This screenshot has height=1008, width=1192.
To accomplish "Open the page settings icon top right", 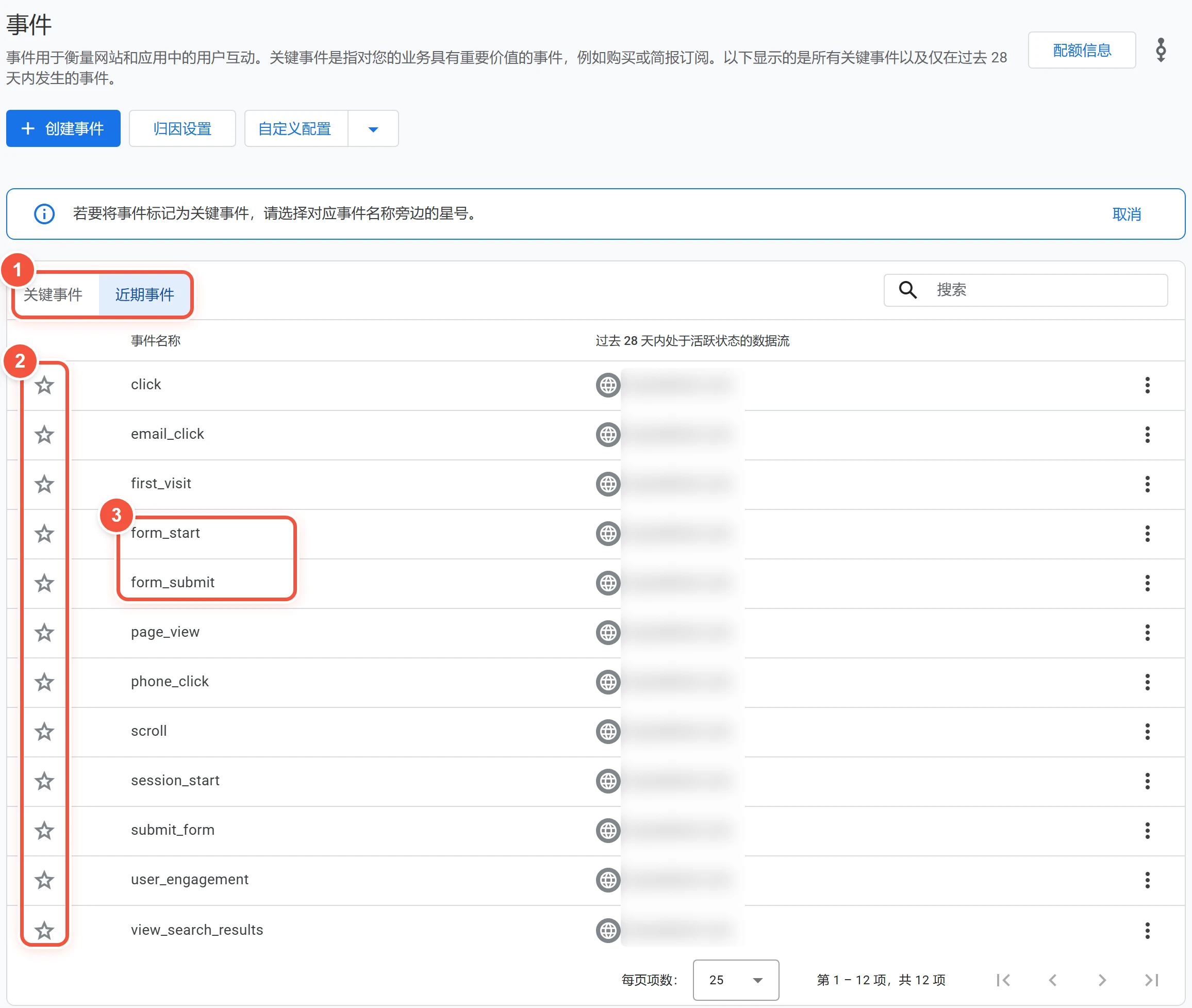I will [1161, 51].
